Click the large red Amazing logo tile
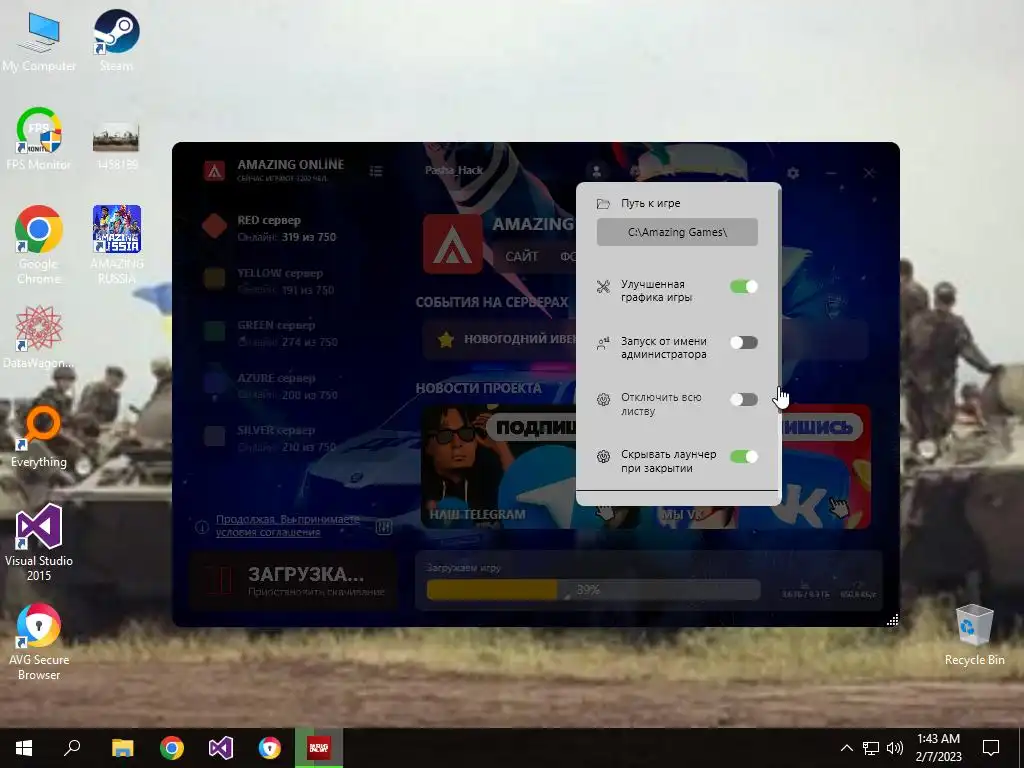 (x=453, y=244)
